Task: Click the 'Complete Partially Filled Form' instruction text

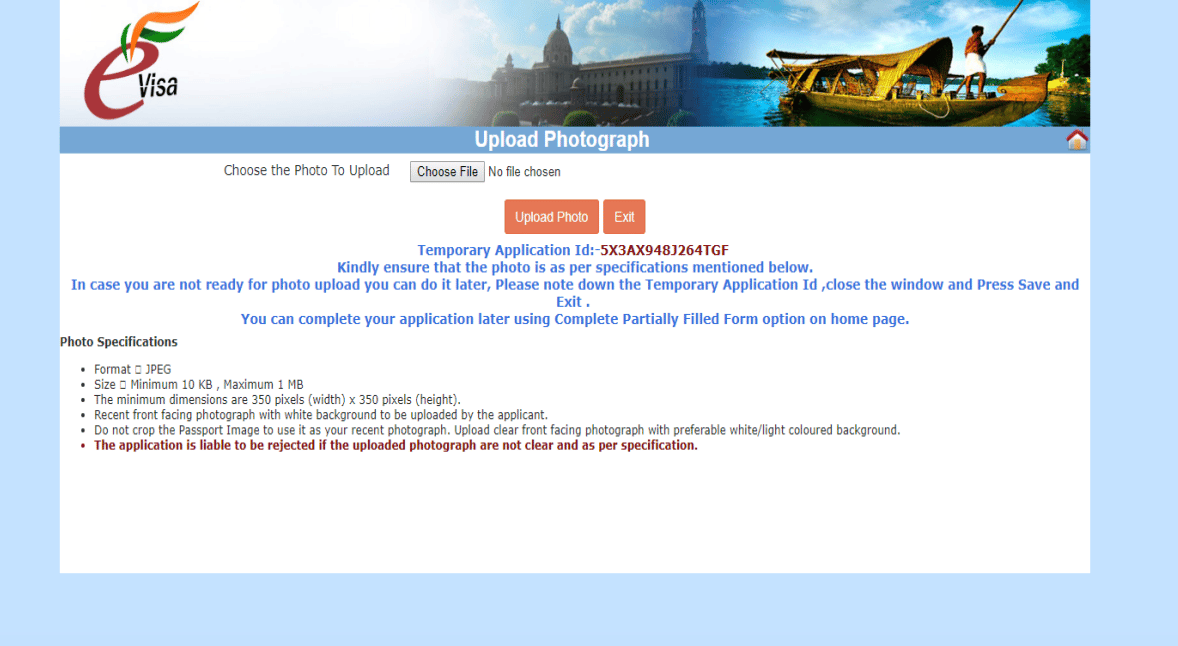Action: (574, 318)
